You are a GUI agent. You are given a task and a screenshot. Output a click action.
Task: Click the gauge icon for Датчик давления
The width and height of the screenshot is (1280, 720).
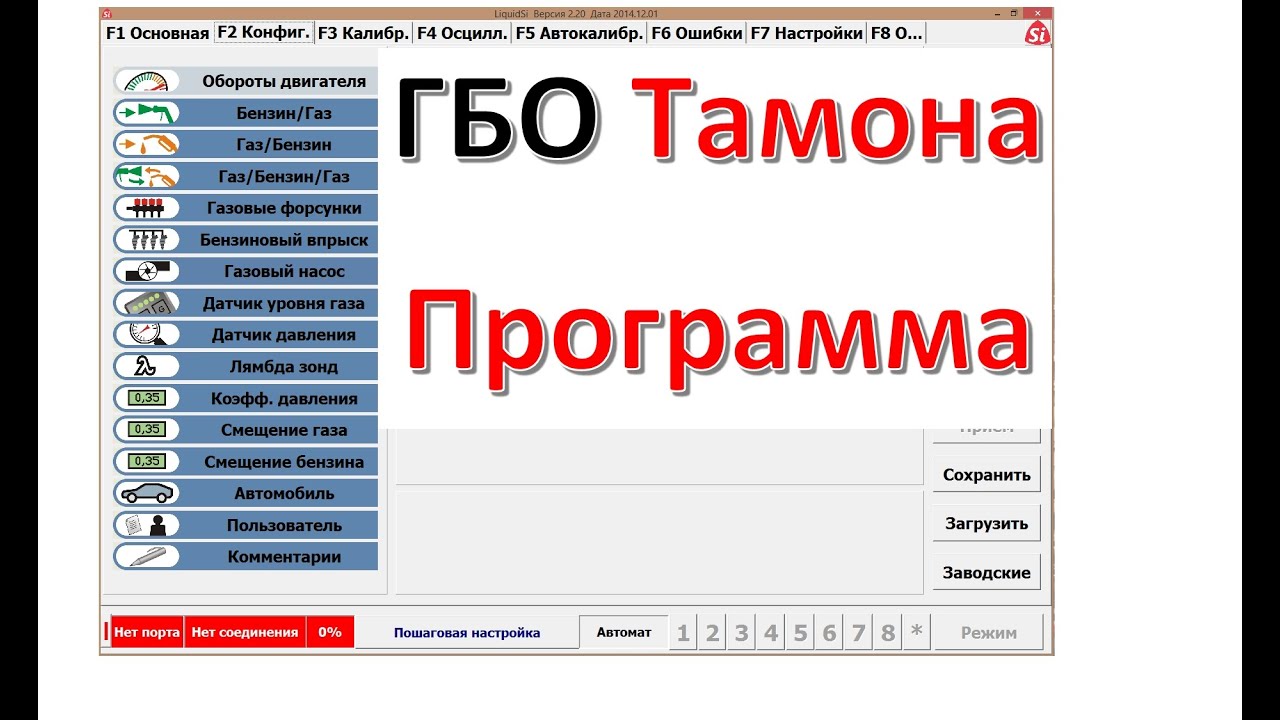point(146,335)
